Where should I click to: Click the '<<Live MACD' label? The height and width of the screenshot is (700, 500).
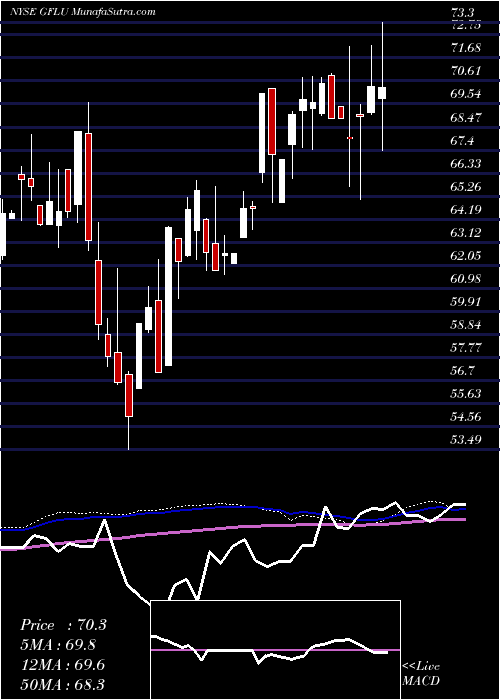coord(421,674)
